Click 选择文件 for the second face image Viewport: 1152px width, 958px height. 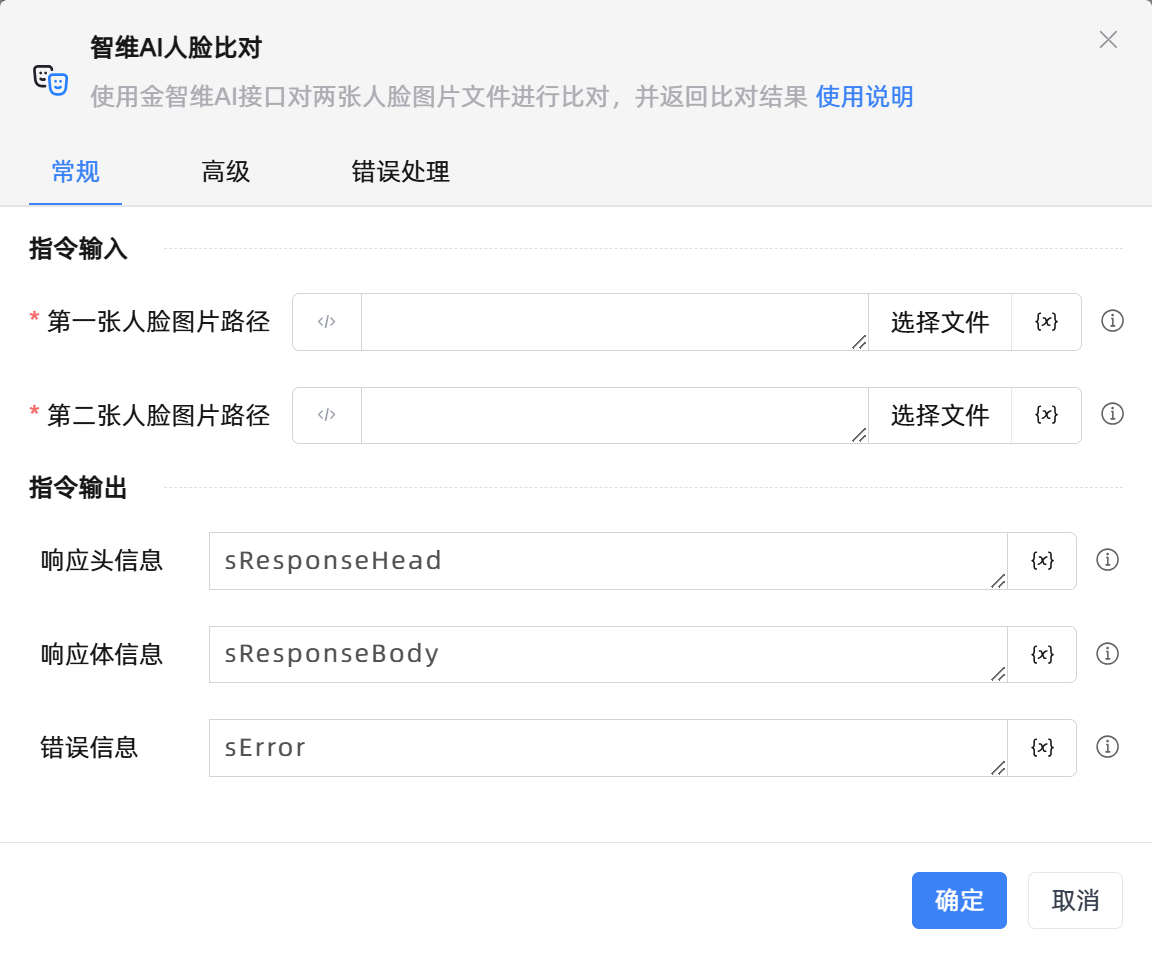coord(940,415)
